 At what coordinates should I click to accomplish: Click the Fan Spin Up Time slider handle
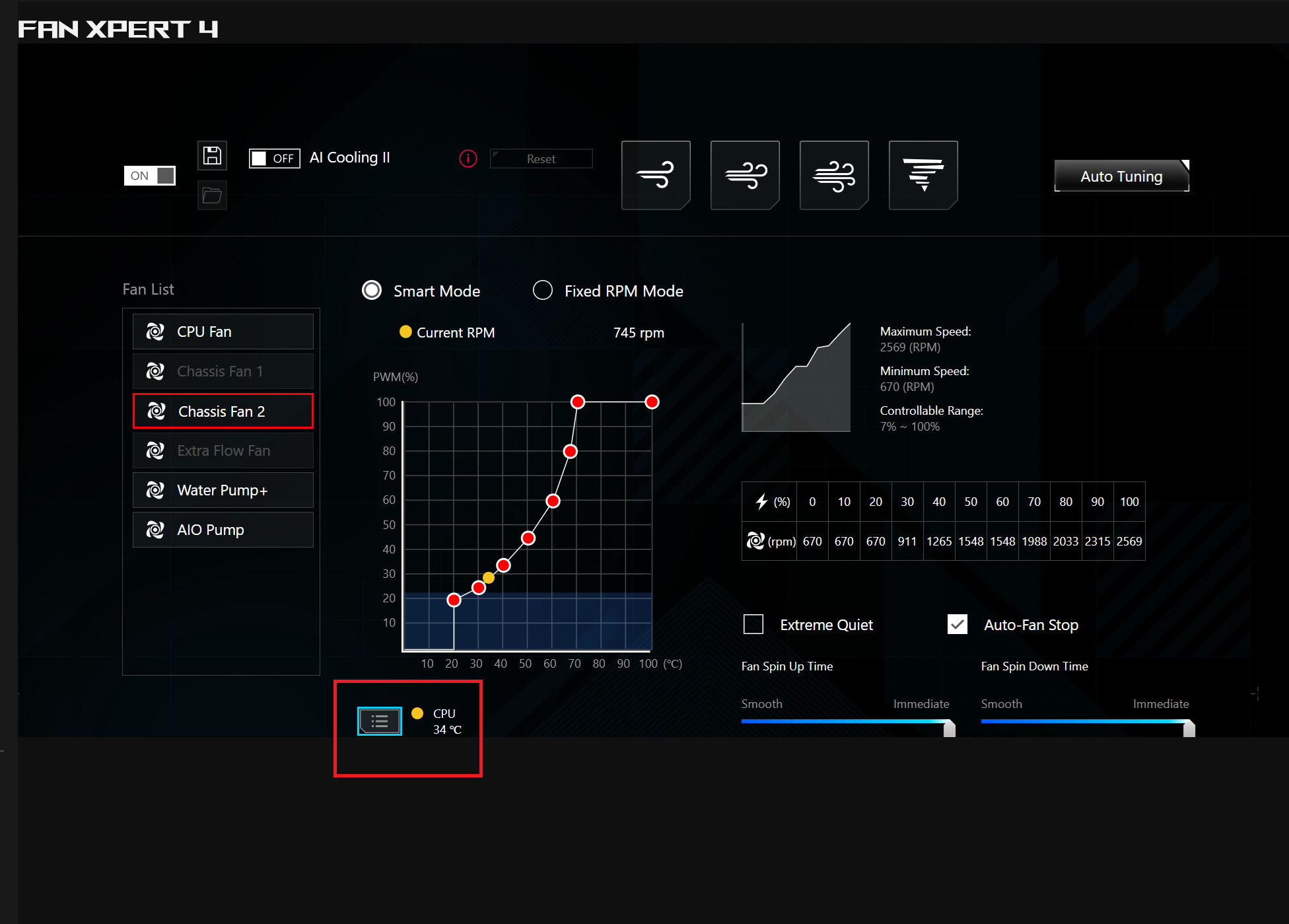tap(950, 728)
